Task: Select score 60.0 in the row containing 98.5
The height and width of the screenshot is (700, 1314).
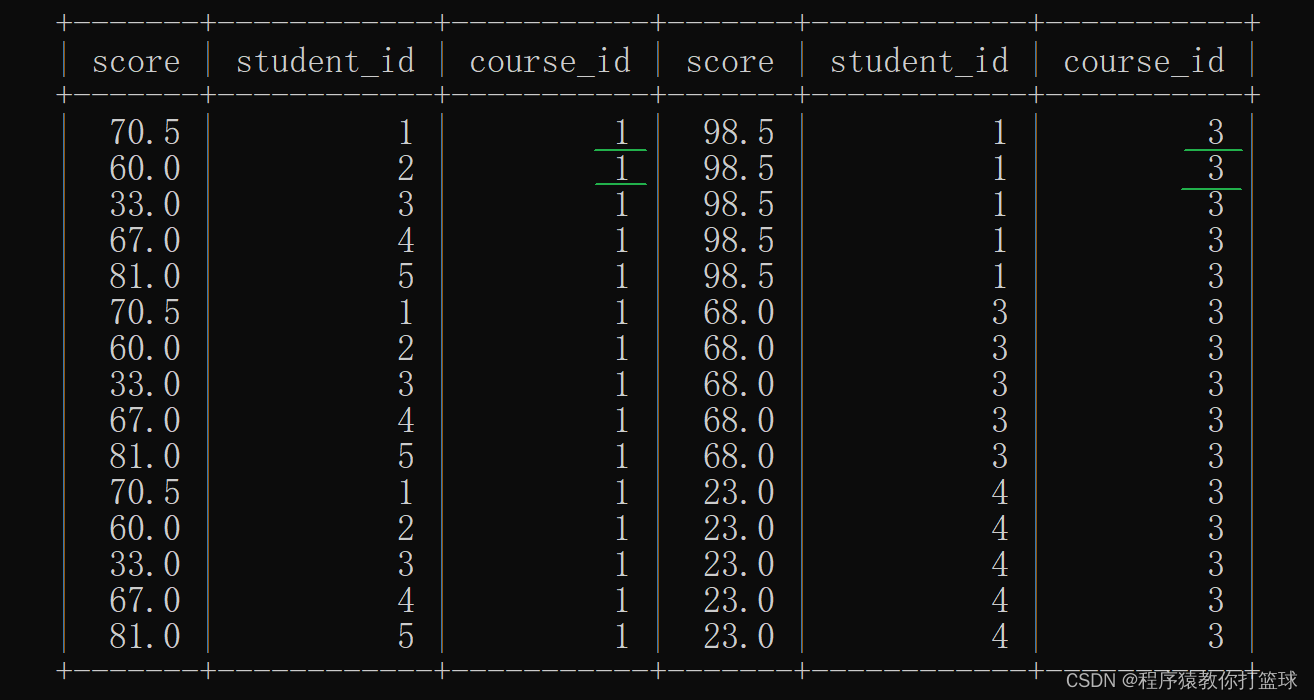Action: pos(145,169)
